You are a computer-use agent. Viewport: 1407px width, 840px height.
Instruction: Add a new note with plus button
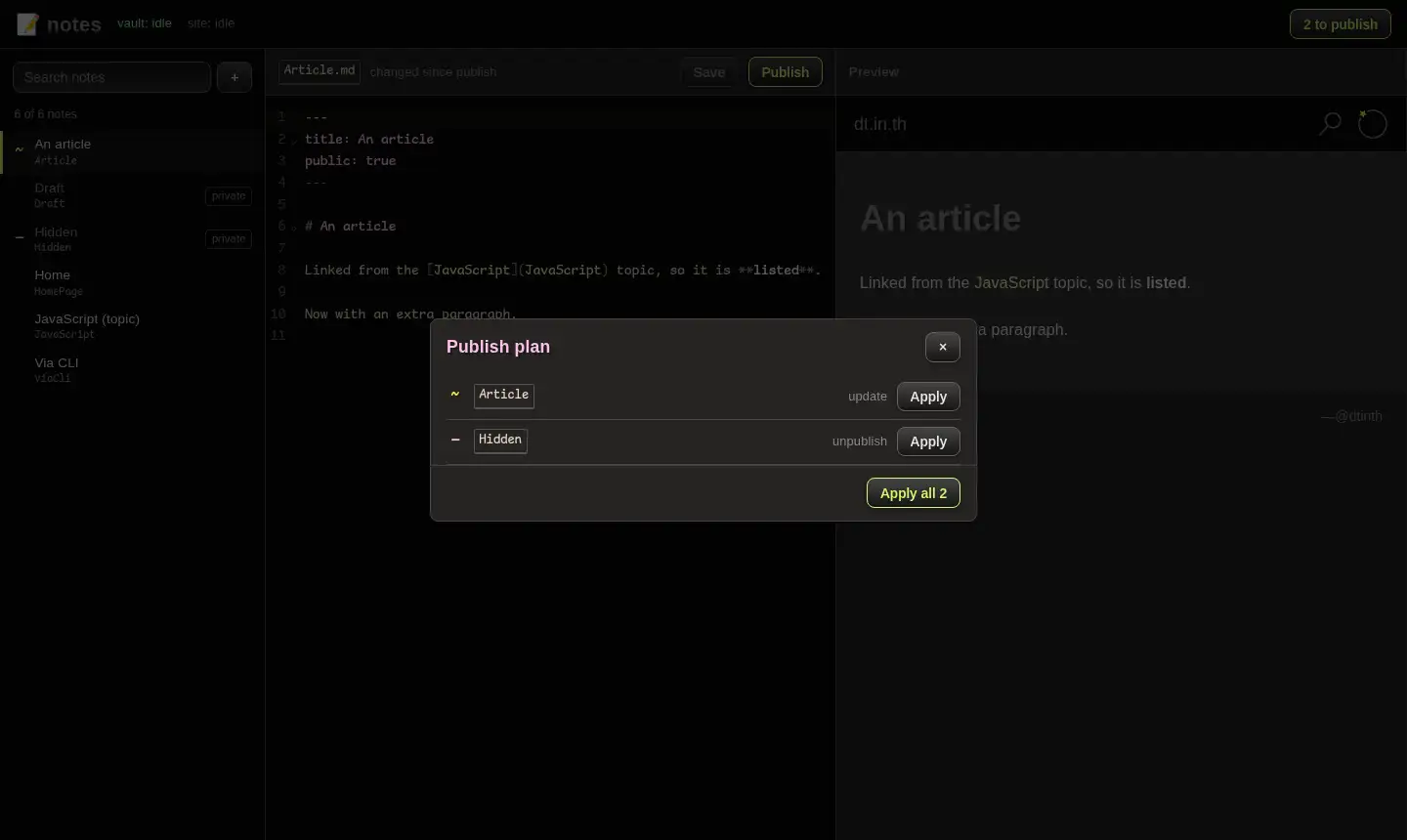coord(234,77)
